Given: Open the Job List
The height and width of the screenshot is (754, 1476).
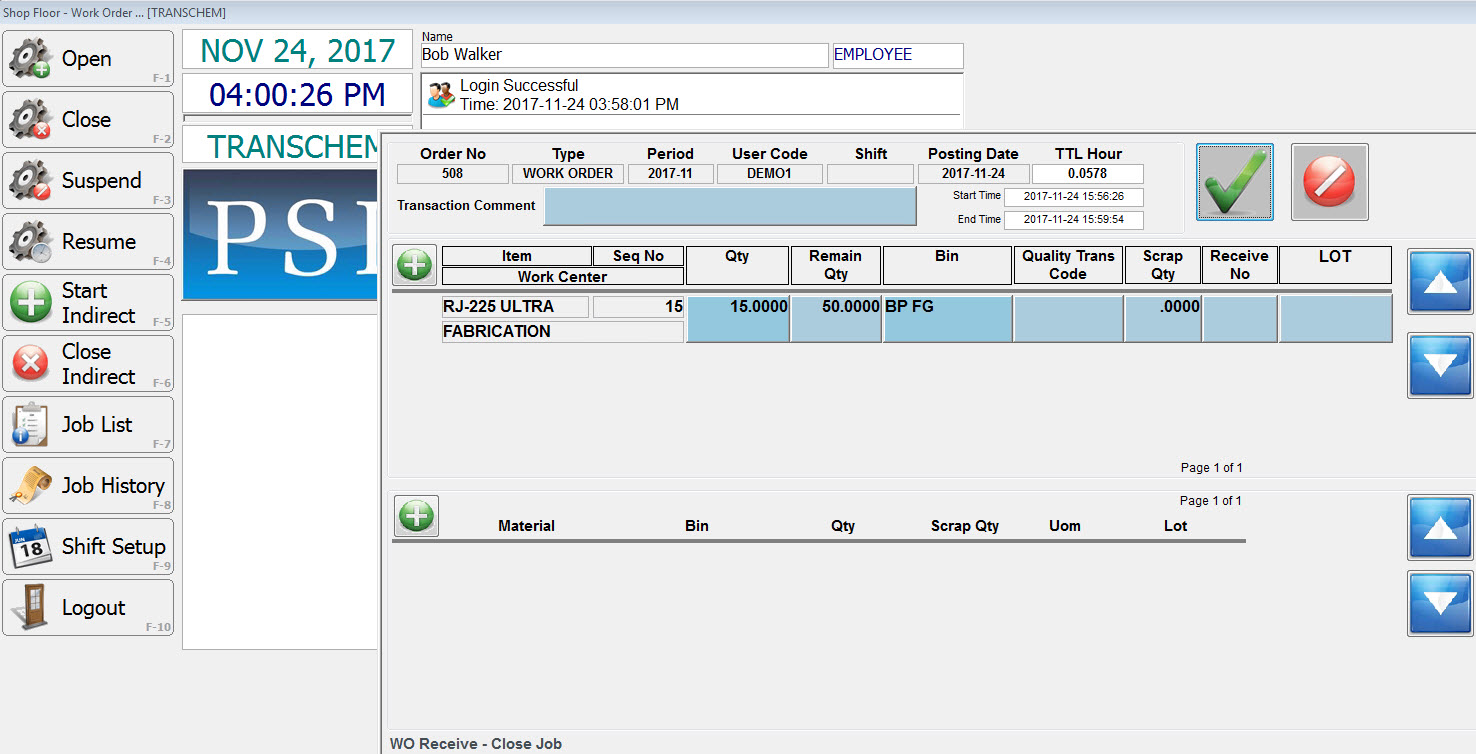Looking at the screenshot, I should click(88, 425).
